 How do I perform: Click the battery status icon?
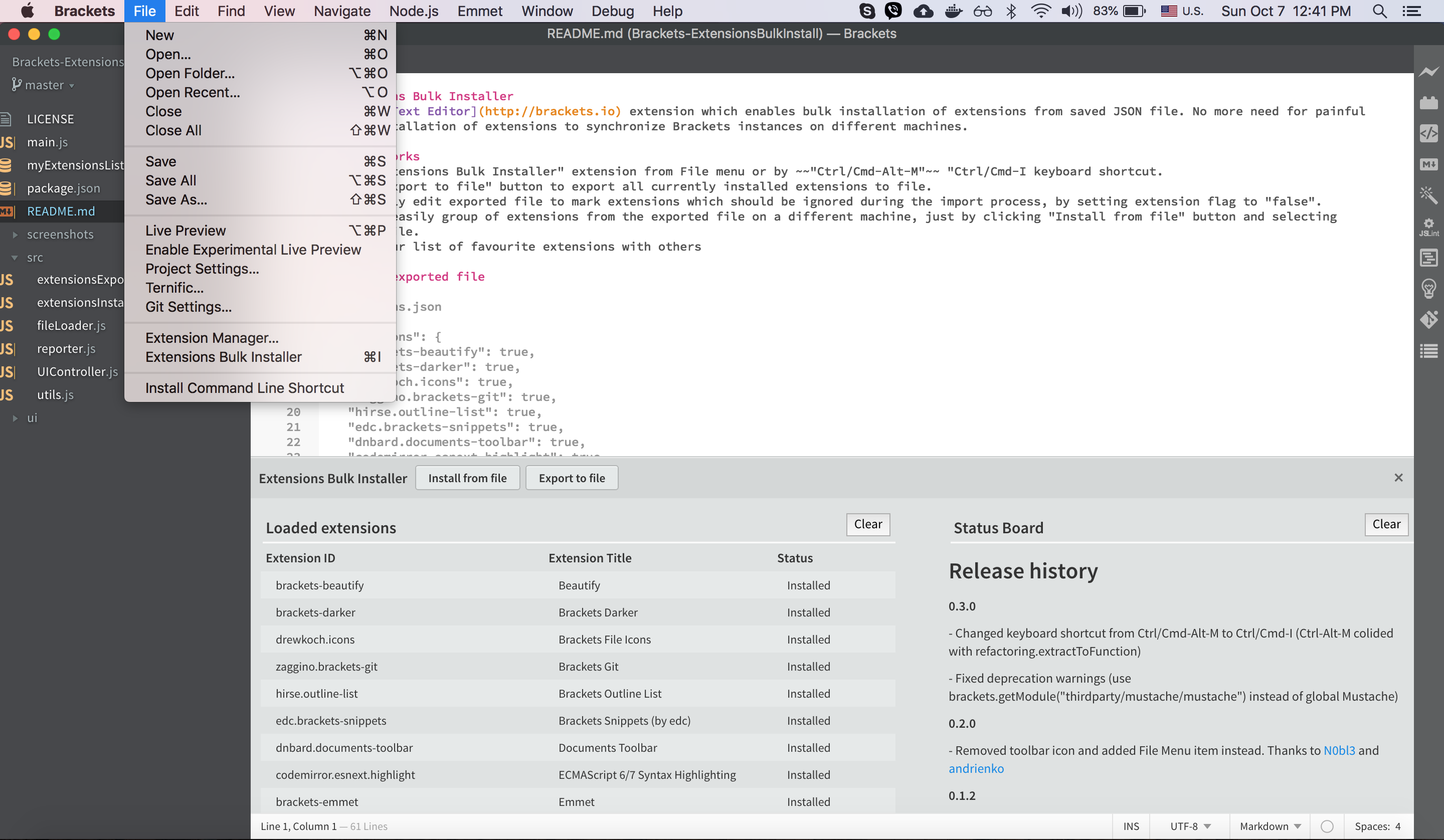1134,11
